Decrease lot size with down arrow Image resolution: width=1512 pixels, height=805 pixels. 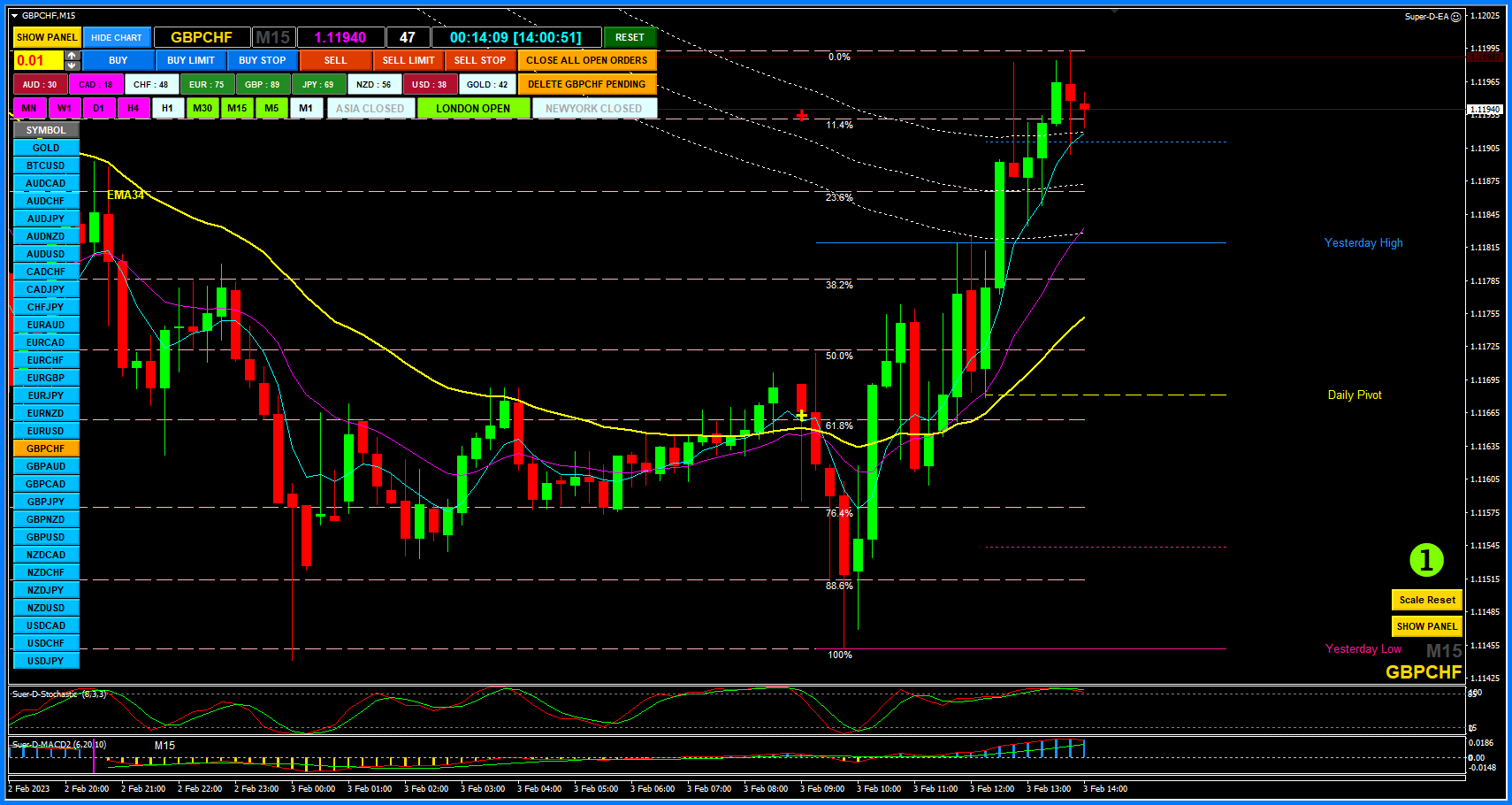pos(73,65)
